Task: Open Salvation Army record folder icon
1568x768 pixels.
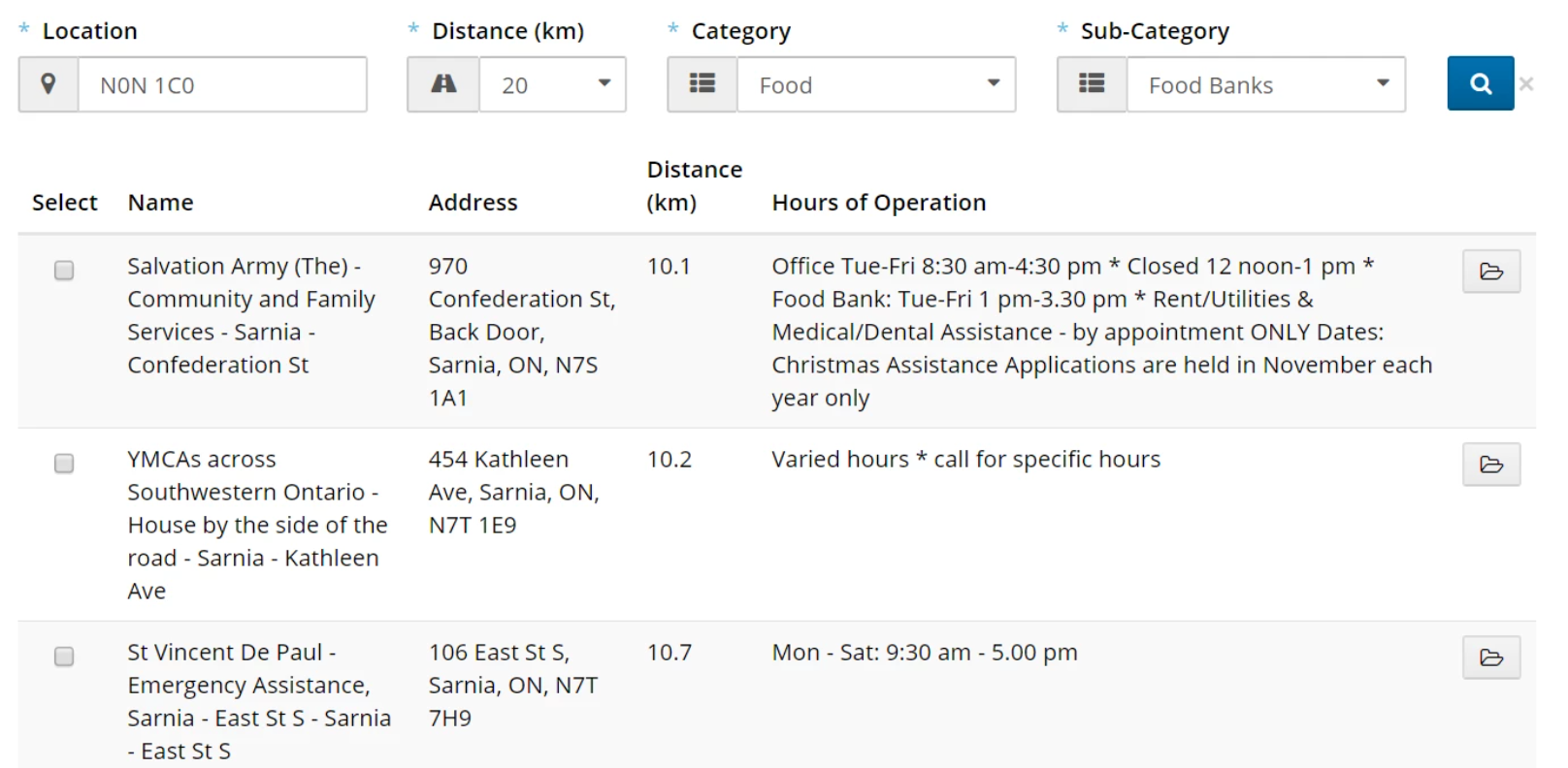Action: pos(1490,272)
